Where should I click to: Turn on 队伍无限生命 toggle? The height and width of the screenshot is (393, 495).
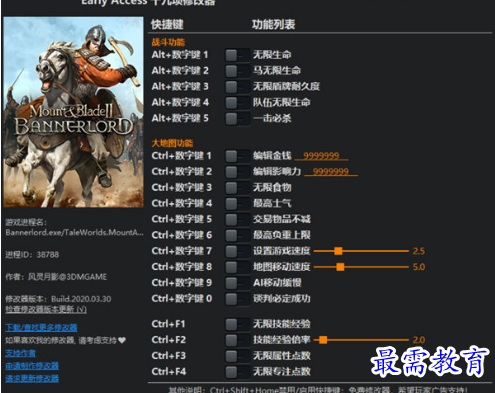pyautogui.click(x=237, y=102)
